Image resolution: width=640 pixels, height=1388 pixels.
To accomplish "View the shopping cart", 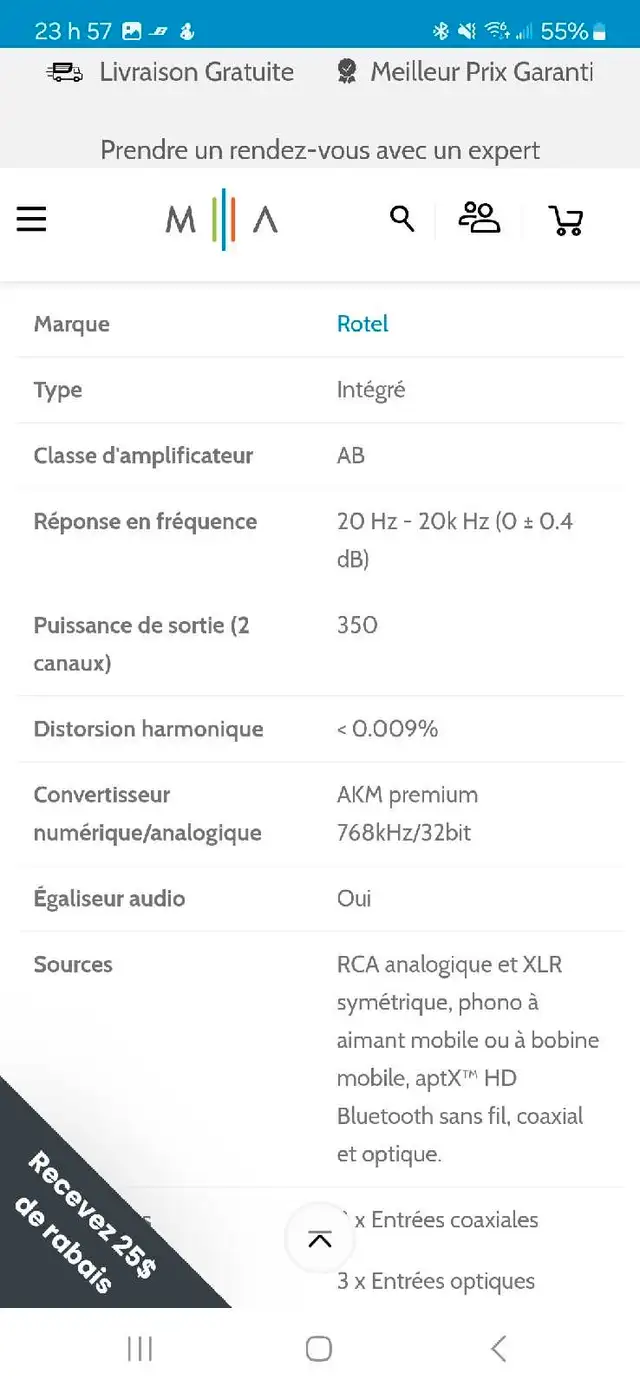I will click(566, 220).
